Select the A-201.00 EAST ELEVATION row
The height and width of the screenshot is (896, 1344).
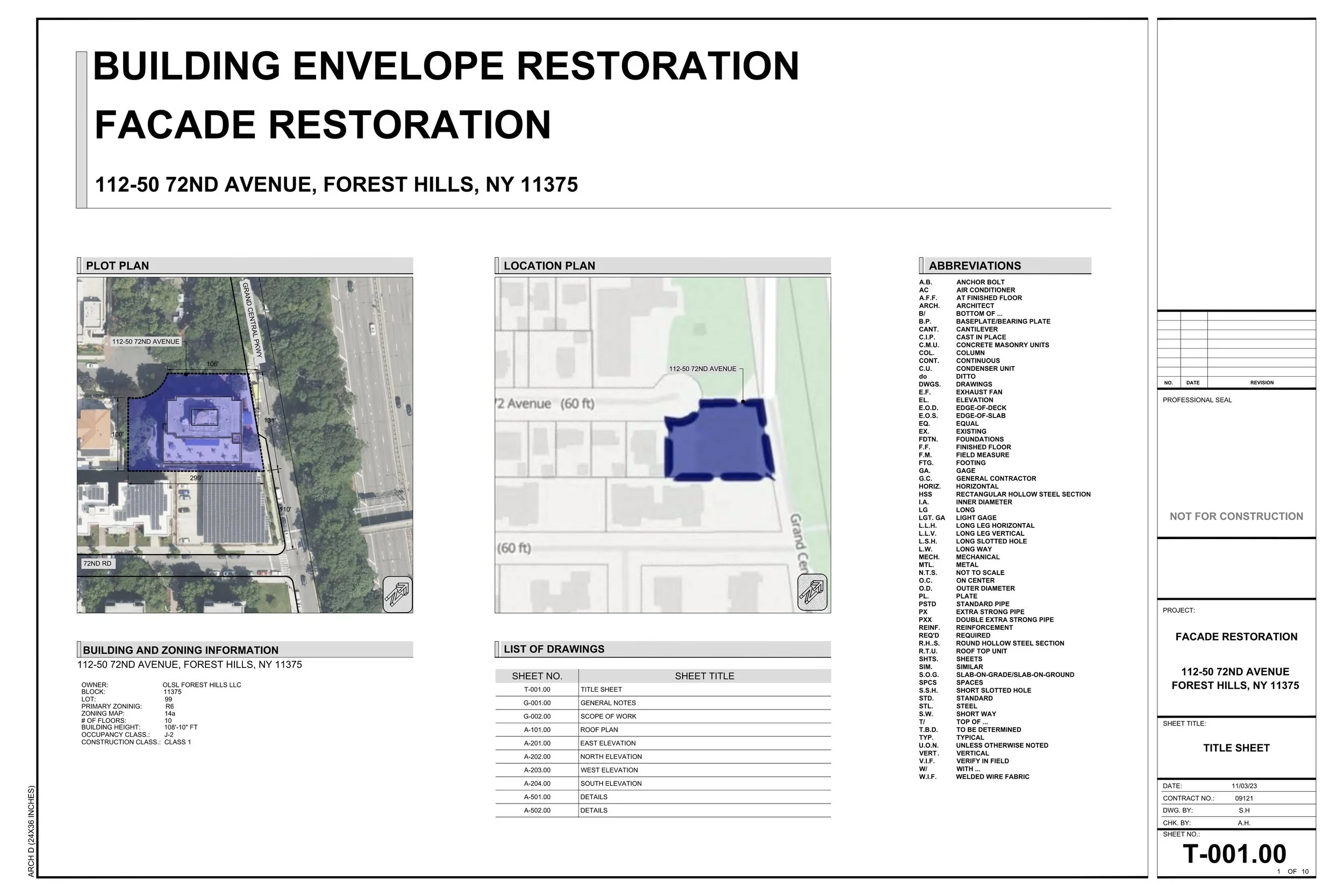pos(628,743)
